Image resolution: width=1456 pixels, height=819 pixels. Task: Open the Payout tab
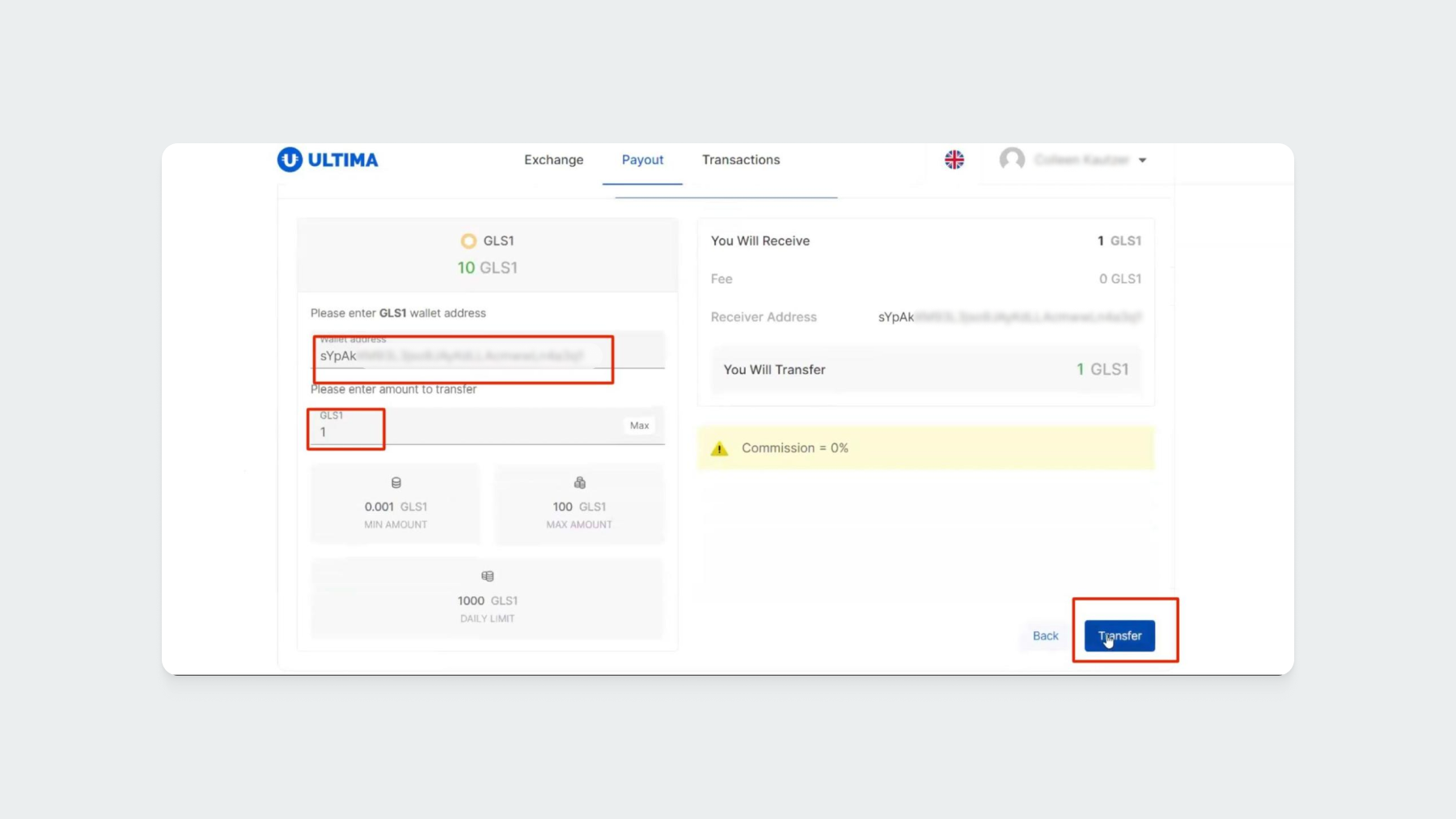pos(642,160)
